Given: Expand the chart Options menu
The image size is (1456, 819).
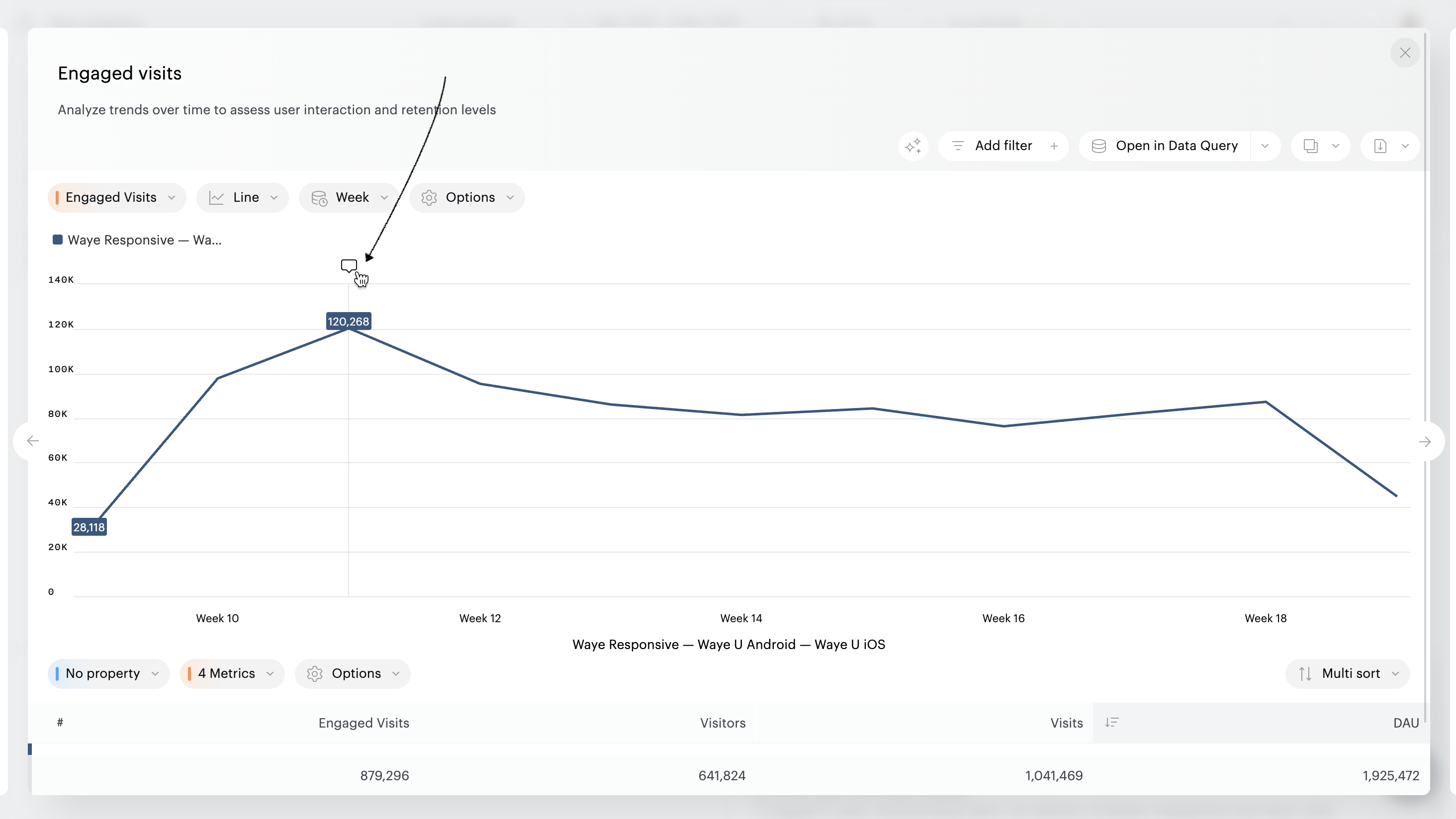Looking at the screenshot, I should pyautogui.click(x=467, y=197).
